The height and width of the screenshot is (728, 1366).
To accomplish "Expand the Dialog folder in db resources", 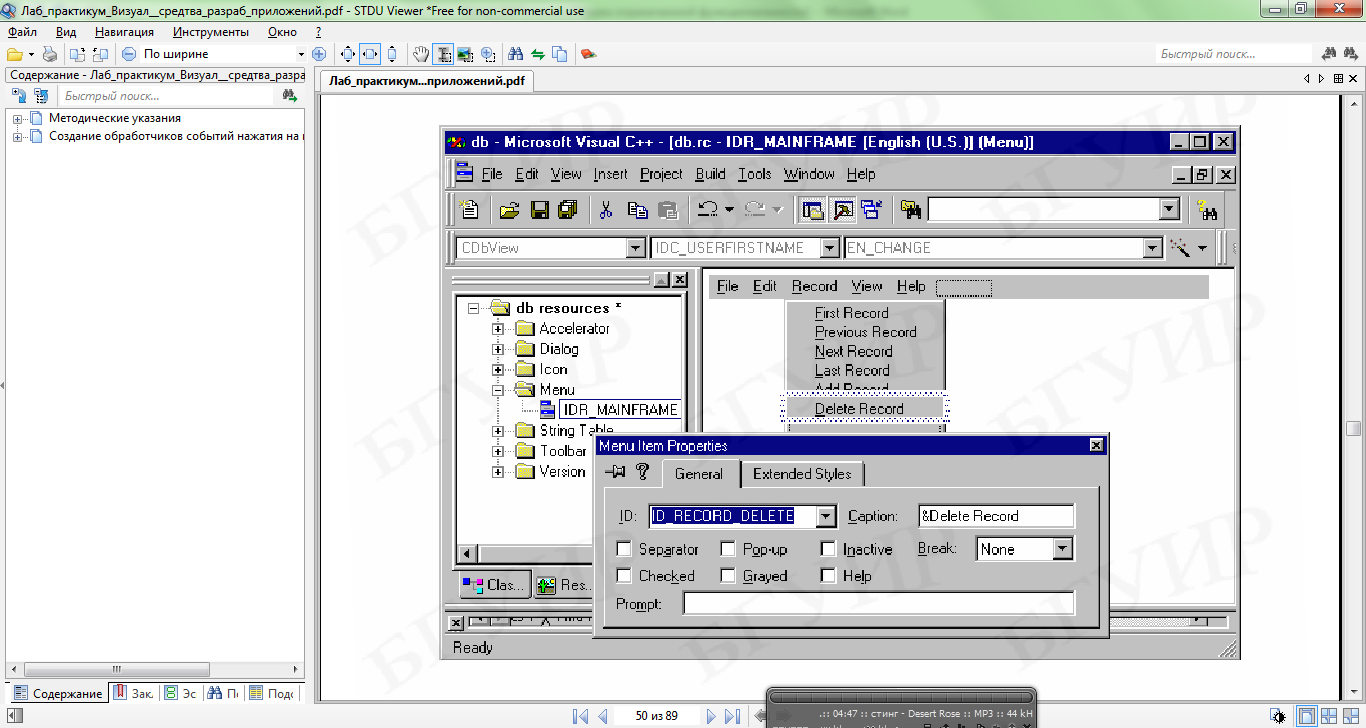I will click(x=498, y=349).
